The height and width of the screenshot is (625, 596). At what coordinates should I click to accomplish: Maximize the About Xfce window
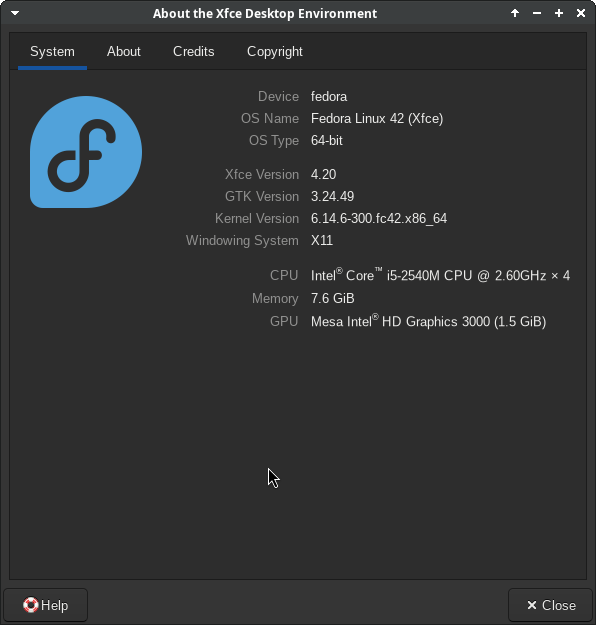tap(559, 13)
